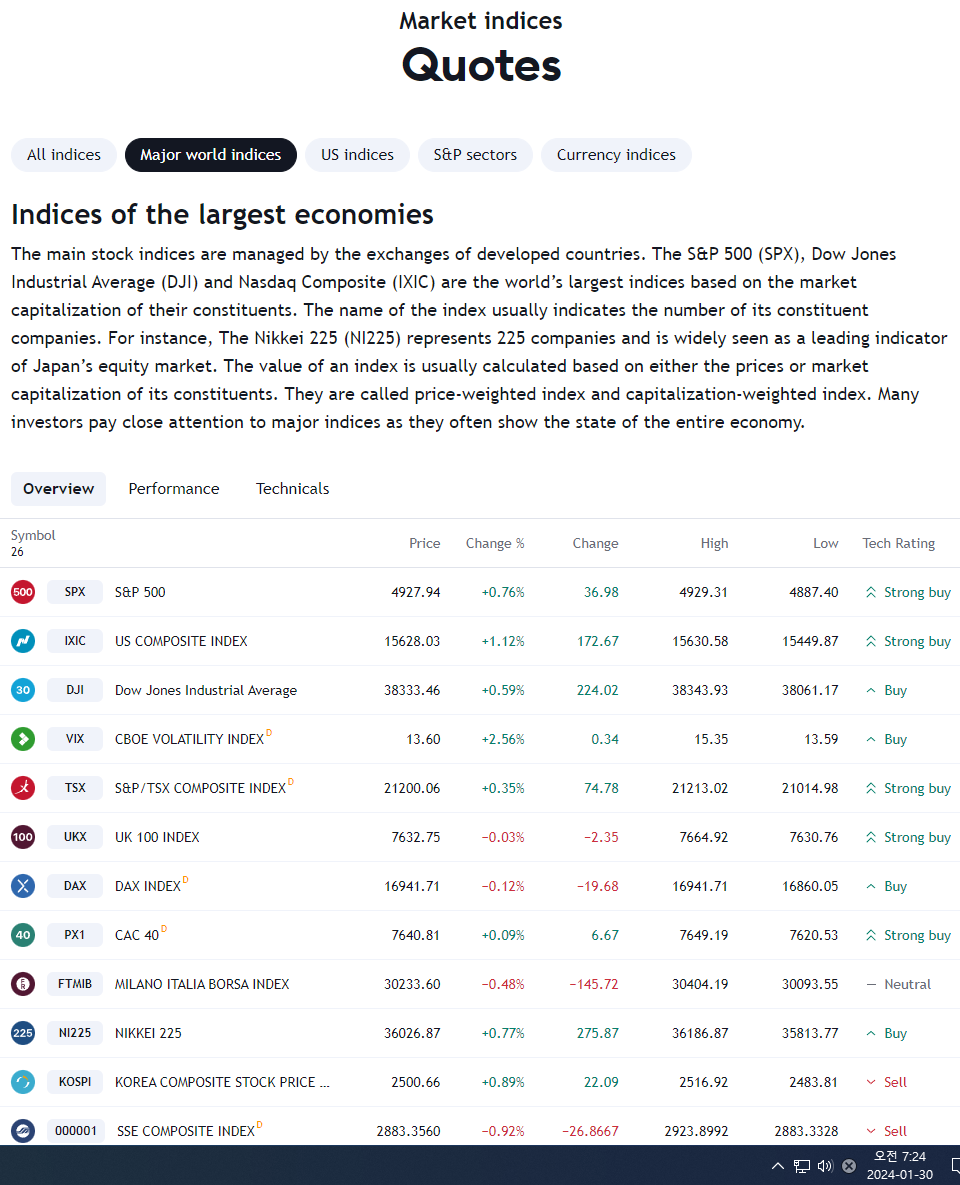This screenshot has width=960, height=1185.
Task: Open the S&P/TSX COMPOSITE INDEX name
Action: (x=200, y=788)
